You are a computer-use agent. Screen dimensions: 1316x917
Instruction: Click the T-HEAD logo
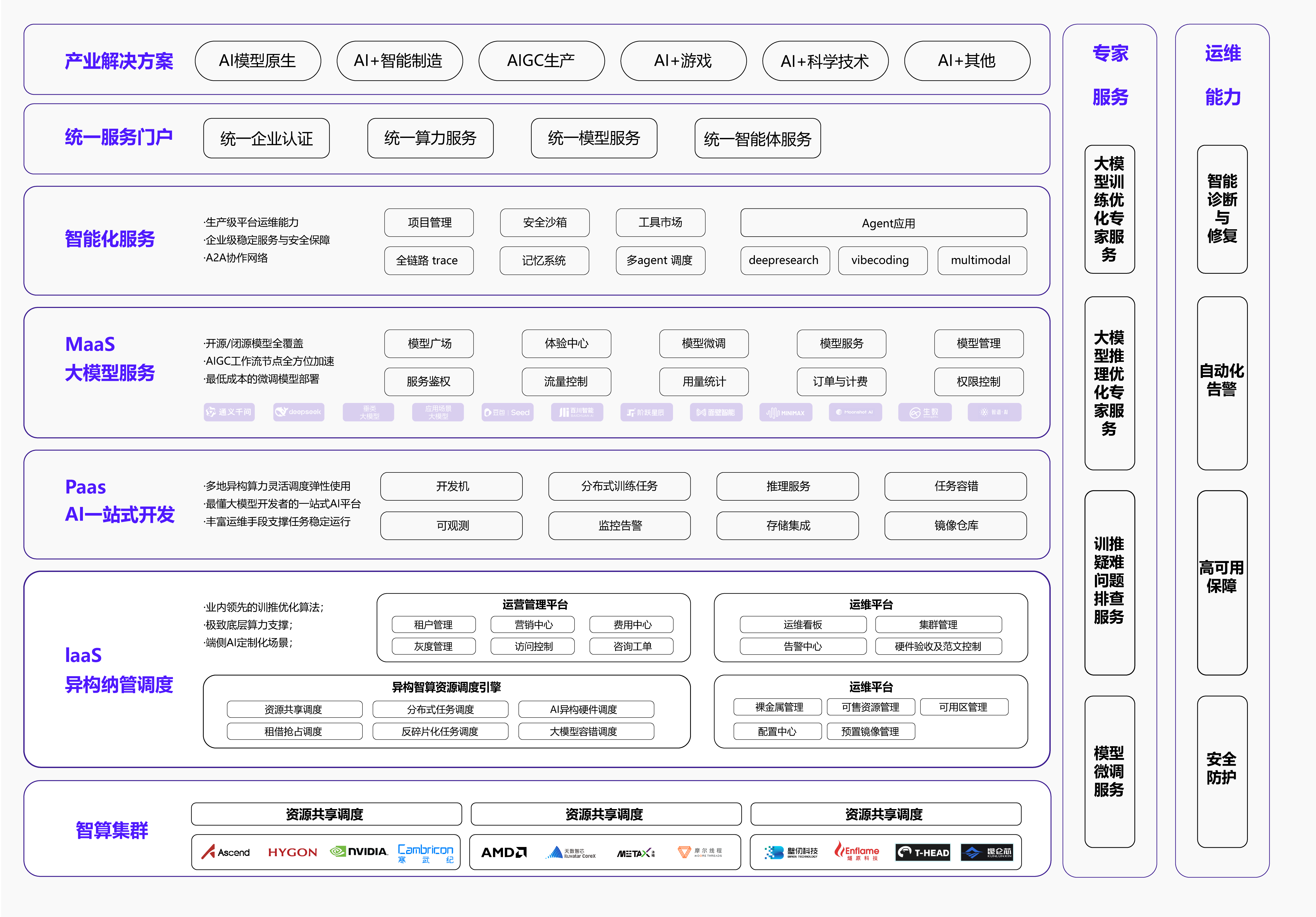923,852
